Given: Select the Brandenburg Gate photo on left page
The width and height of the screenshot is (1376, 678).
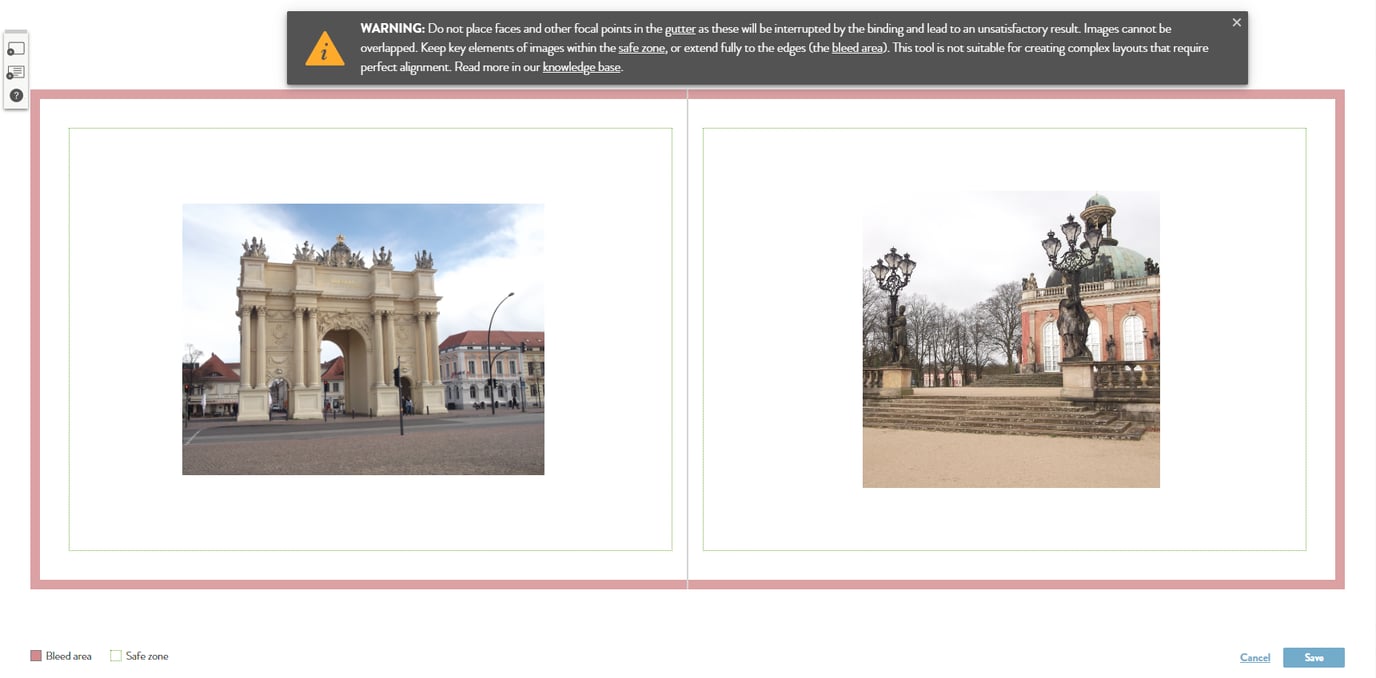Looking at the screenshot, I should click(x=362, y=338).
